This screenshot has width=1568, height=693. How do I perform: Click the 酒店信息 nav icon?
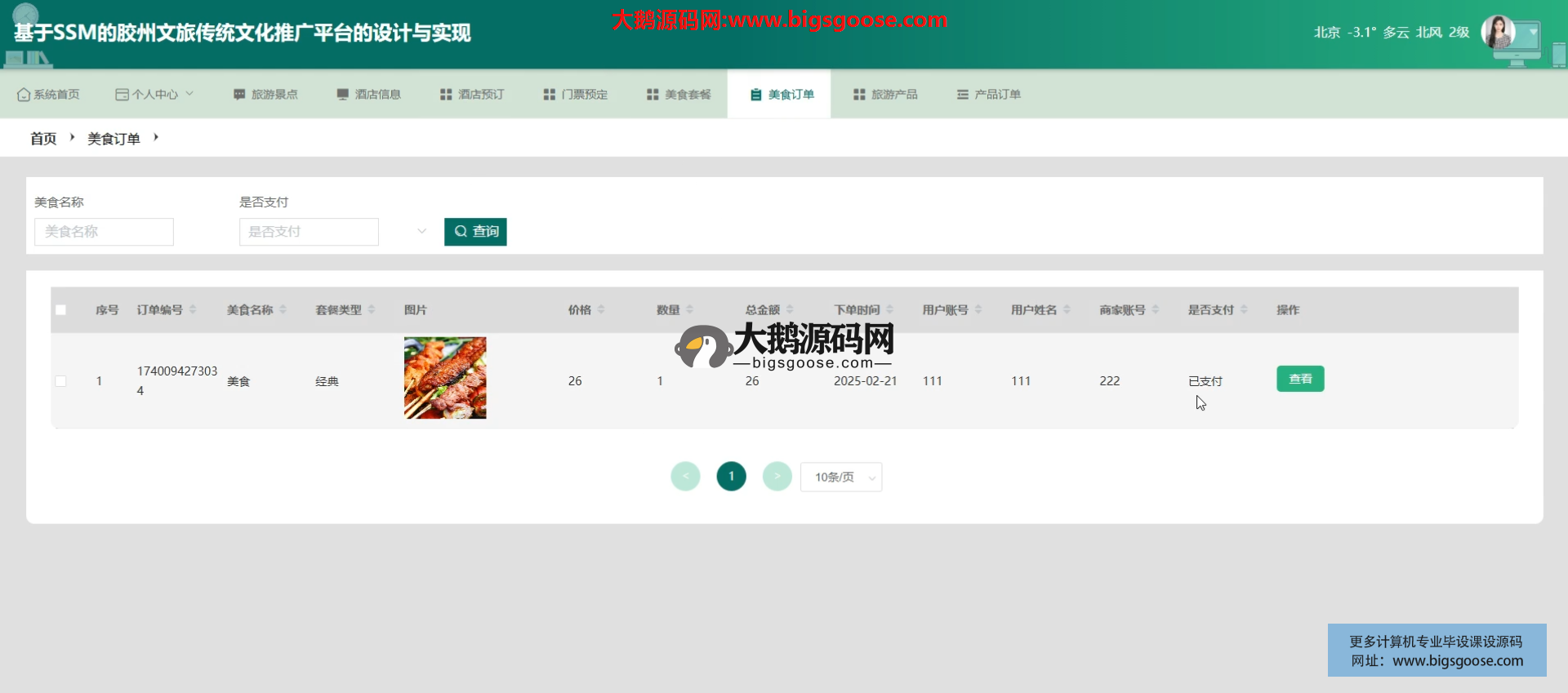pyautogui.click(x=343, y=95)
